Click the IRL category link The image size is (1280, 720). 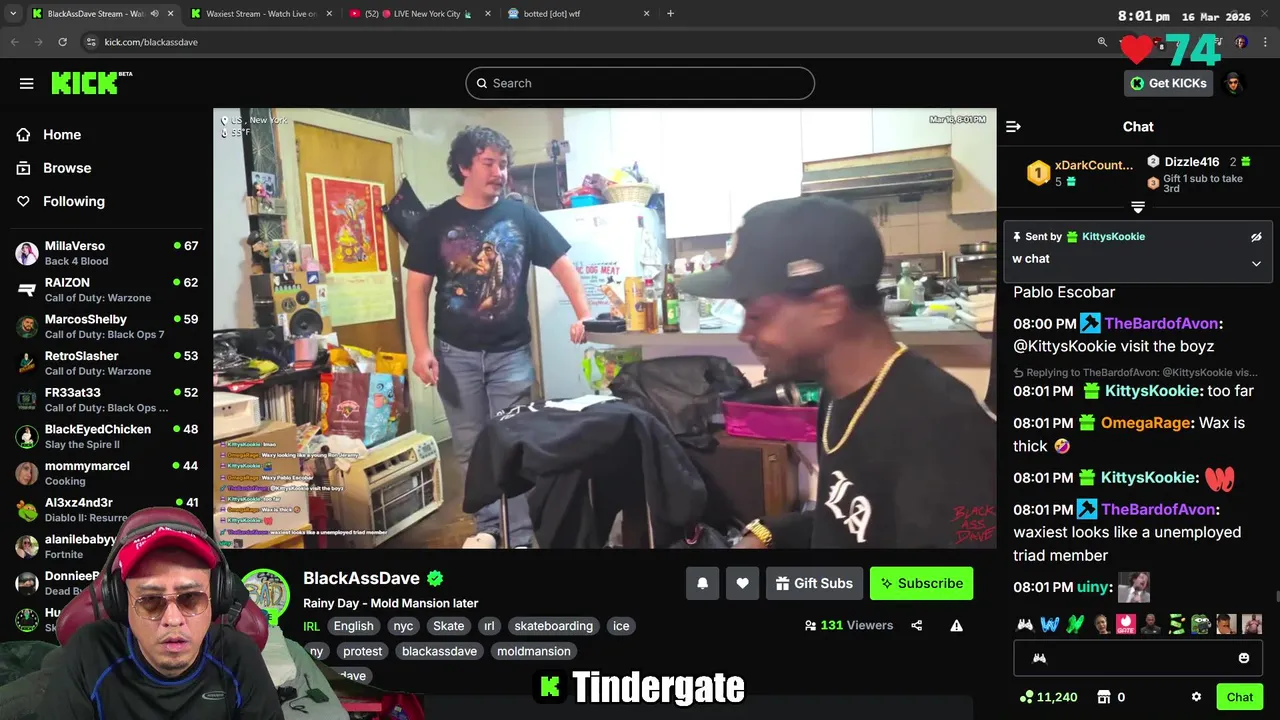(x=311, y=626)
